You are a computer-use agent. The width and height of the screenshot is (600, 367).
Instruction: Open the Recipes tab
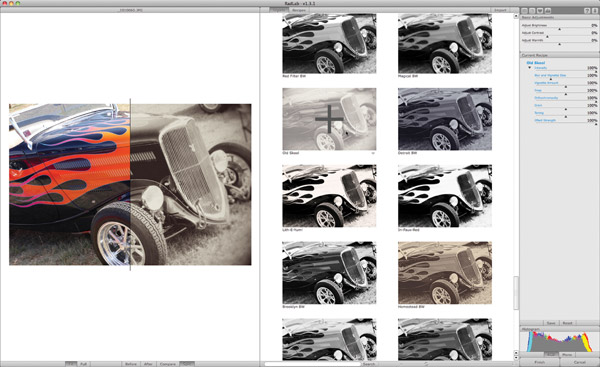299,10
